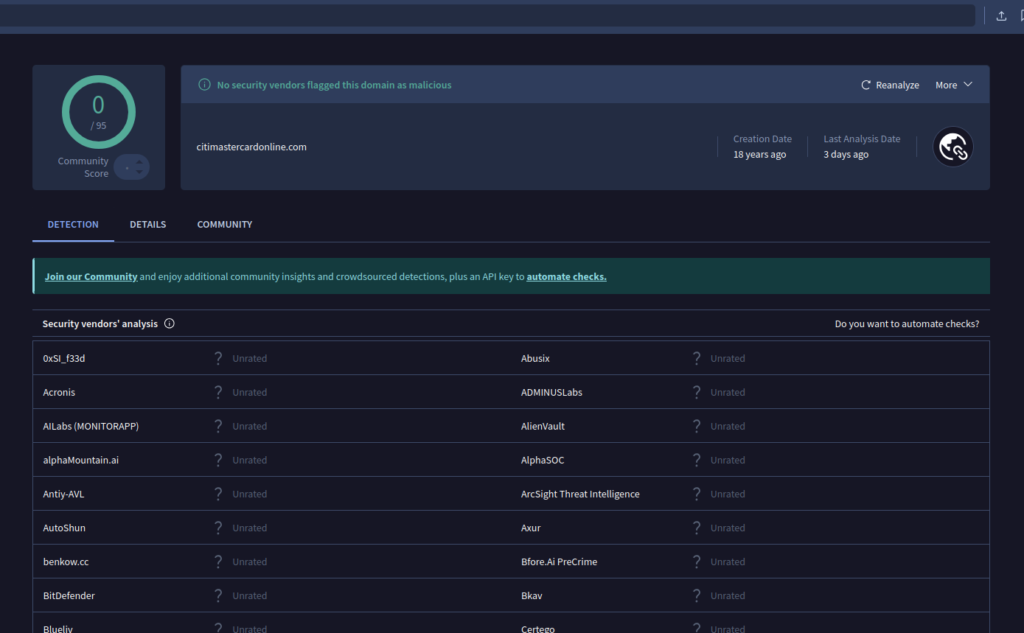Click the question-mark icon next to AlienVault
Viewport: 1024px width, 633px height.
point(697,426)
